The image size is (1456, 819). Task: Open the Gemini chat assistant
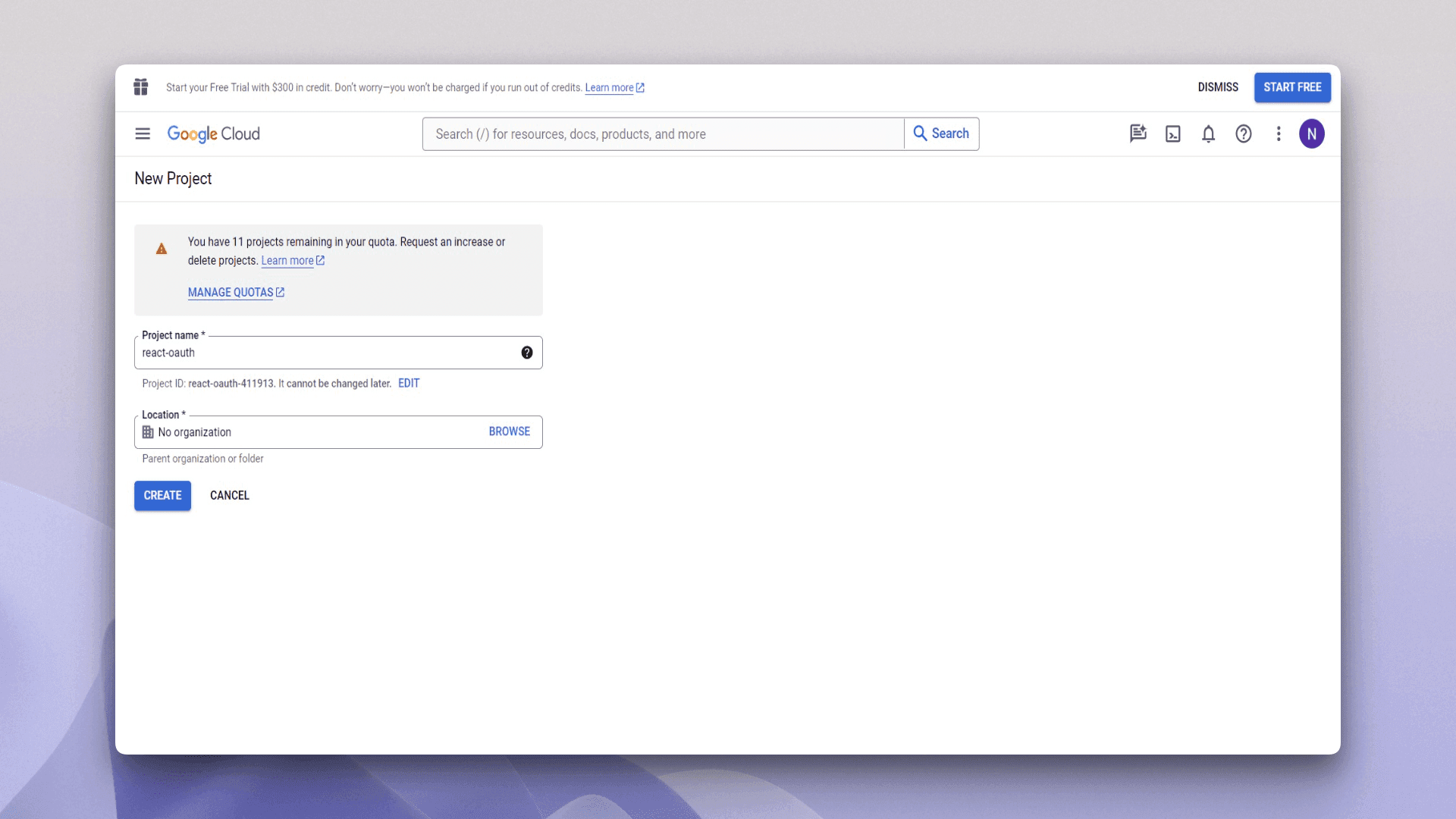[x=1137, y=133]
